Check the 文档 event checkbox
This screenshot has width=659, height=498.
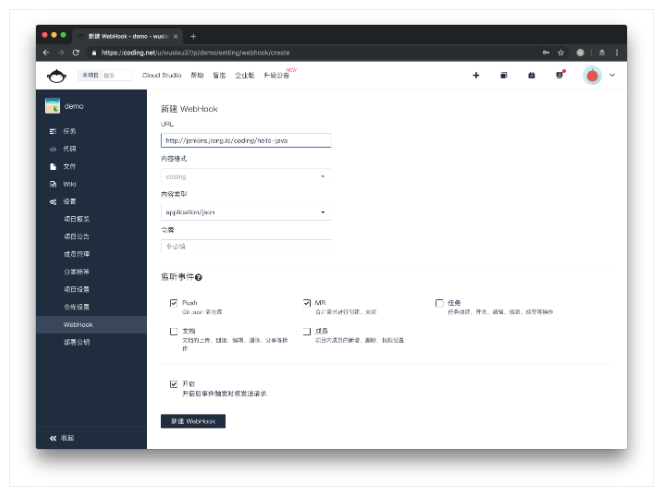174,332
